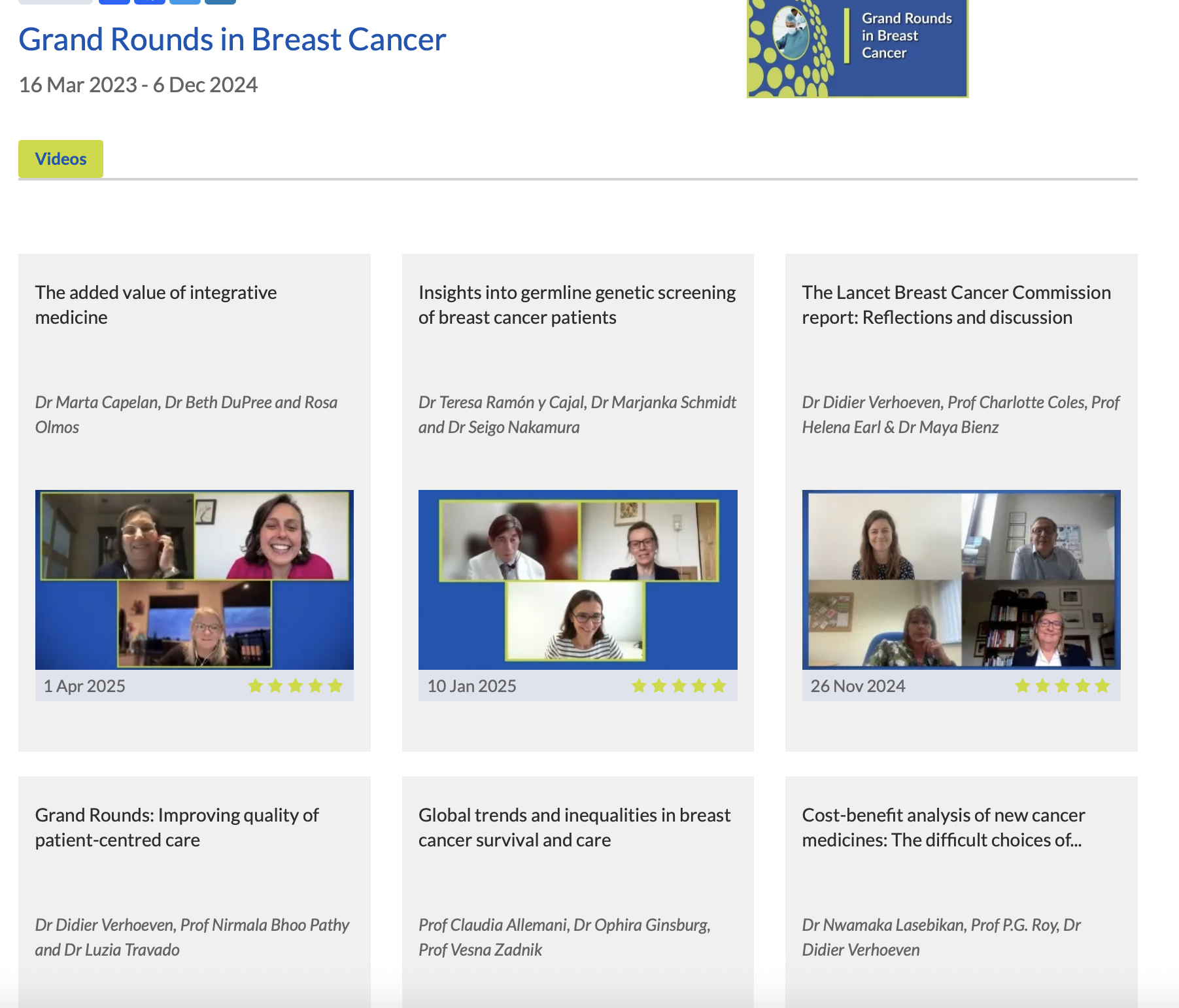The image size is (1179, 1008).
Task: Open the Grand Rounds in Breast Cancer heading link
Action: tap(232, 39)
